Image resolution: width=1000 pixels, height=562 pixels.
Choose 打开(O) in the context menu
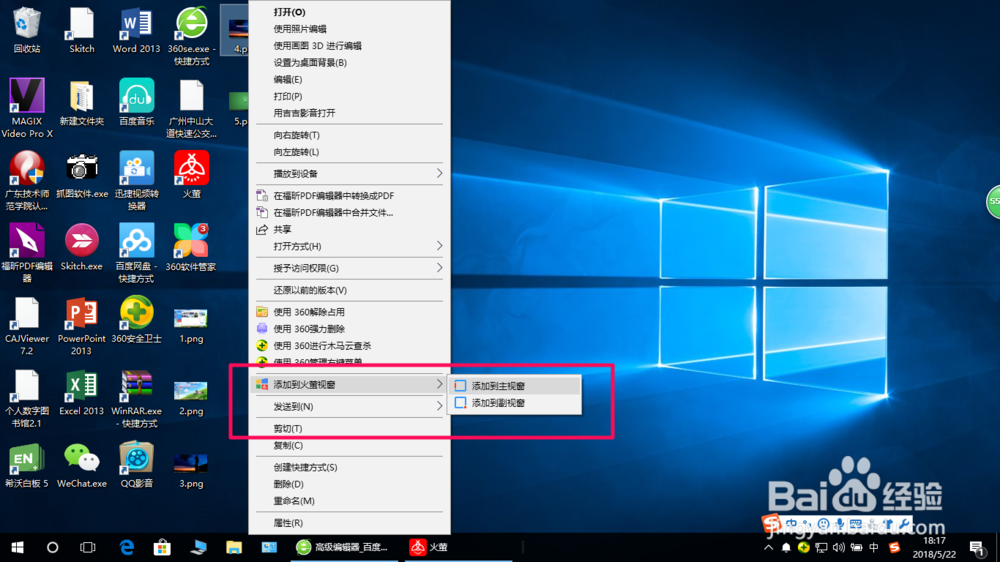point(349,12)
